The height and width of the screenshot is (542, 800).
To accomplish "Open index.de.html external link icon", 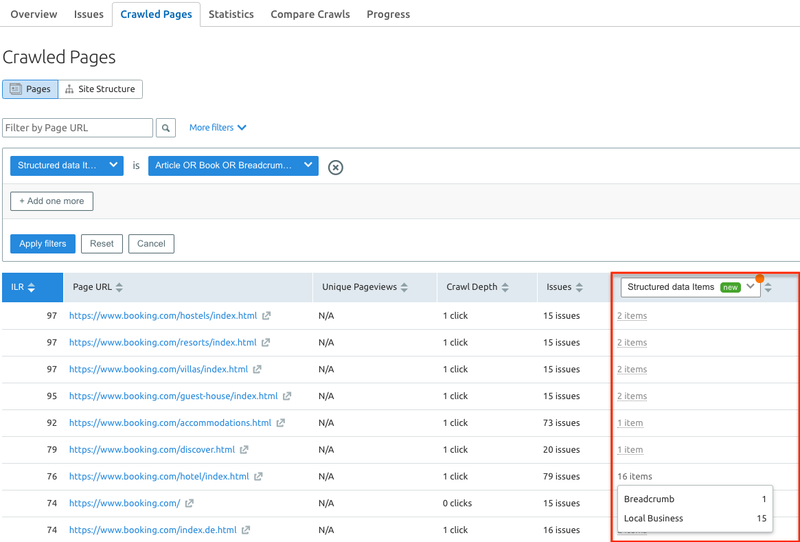I will point(246,530).
